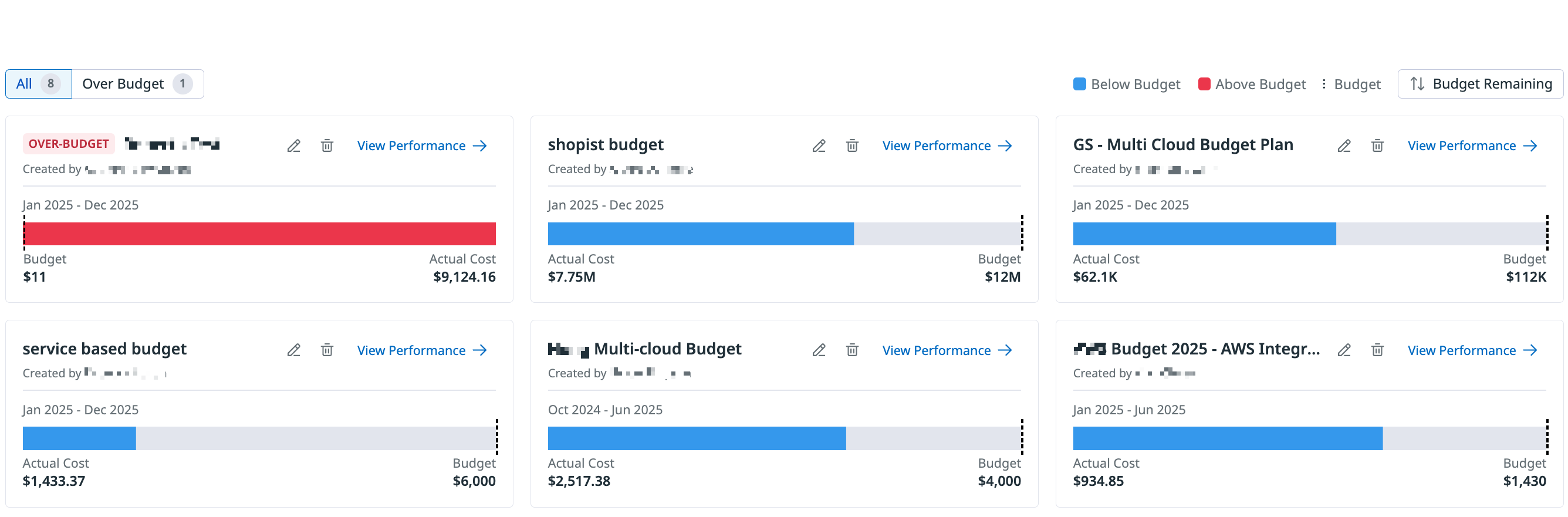Open View Performance for service based budget
The width and height of the screenshot is (1568, 517).
[421, 350]
